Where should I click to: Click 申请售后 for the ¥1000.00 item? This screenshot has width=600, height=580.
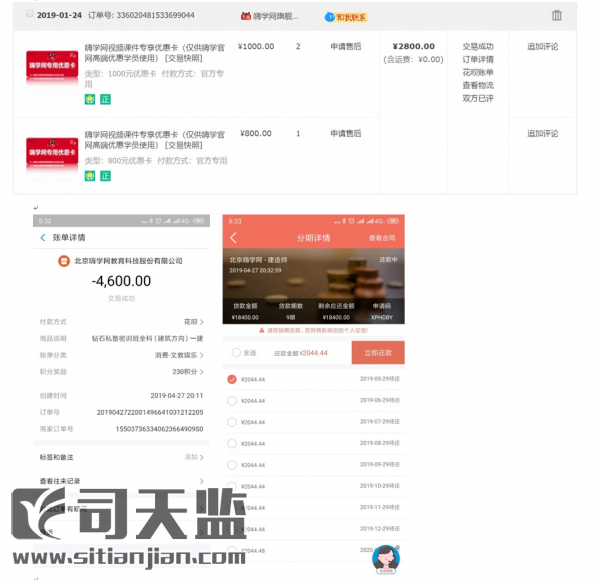click(x=346, y=47)
